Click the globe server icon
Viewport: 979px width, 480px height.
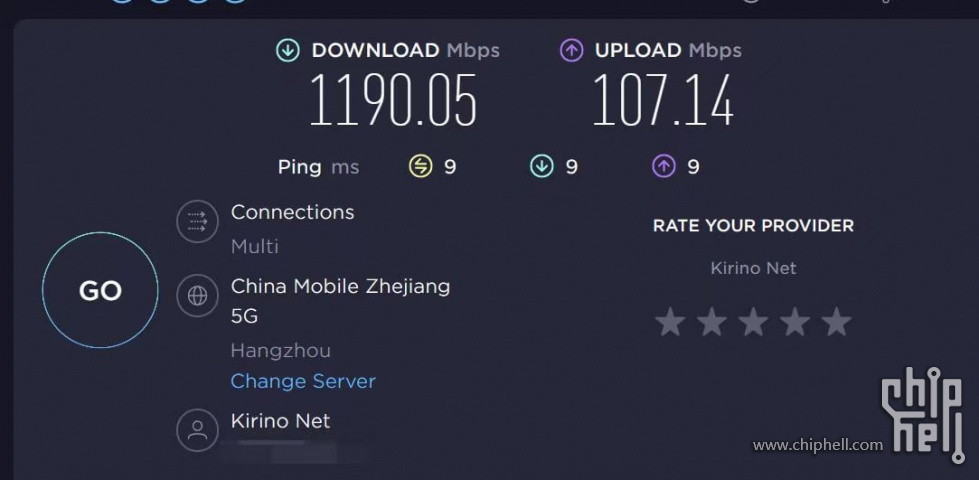197,296
